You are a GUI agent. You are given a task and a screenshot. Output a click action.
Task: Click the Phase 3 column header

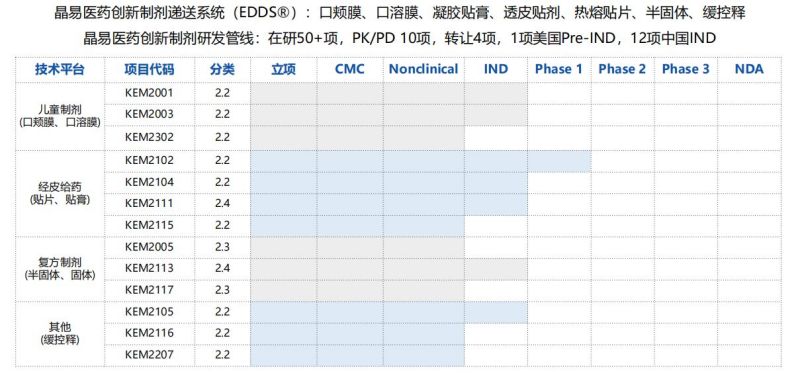[686, 69]
